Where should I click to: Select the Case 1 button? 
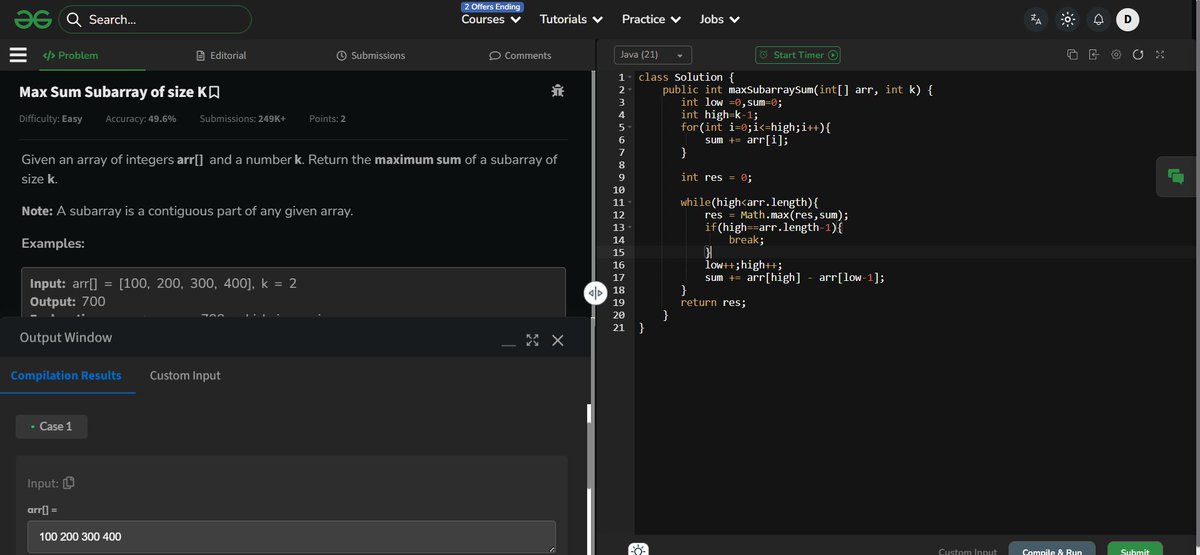(x=51, y=426)
